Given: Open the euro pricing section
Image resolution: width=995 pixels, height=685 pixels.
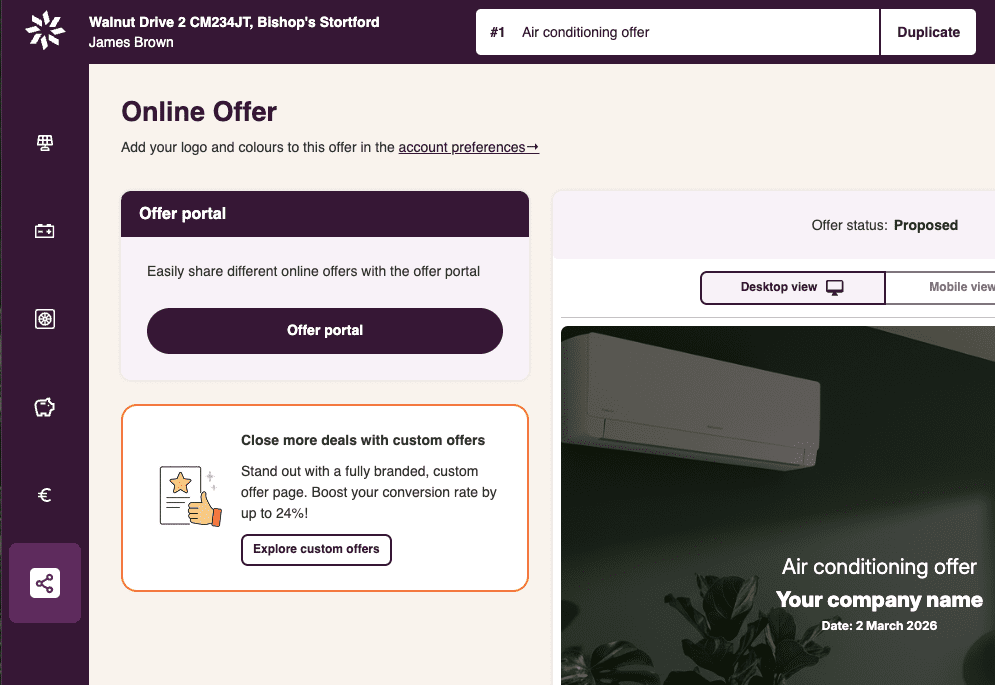Looking at the screenshot, I should [x=45, y=495].
